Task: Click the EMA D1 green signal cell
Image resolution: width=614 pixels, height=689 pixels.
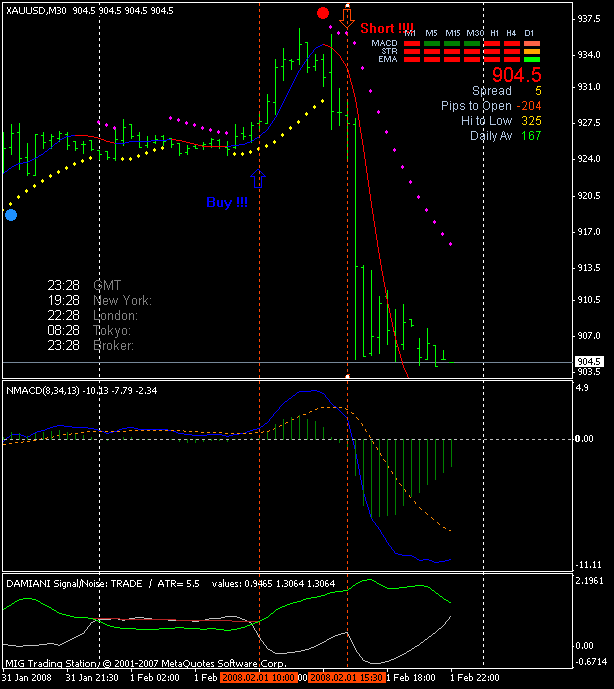Action: [532, 59]
